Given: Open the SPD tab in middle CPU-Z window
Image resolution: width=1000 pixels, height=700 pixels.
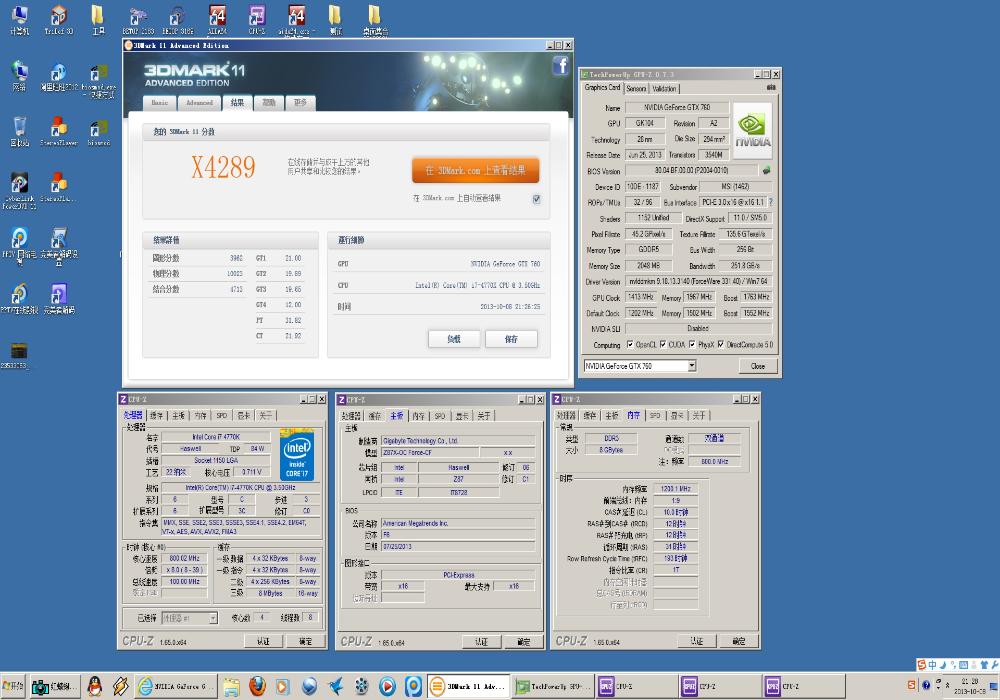Looking at the screenshot, I should point(440,416).
